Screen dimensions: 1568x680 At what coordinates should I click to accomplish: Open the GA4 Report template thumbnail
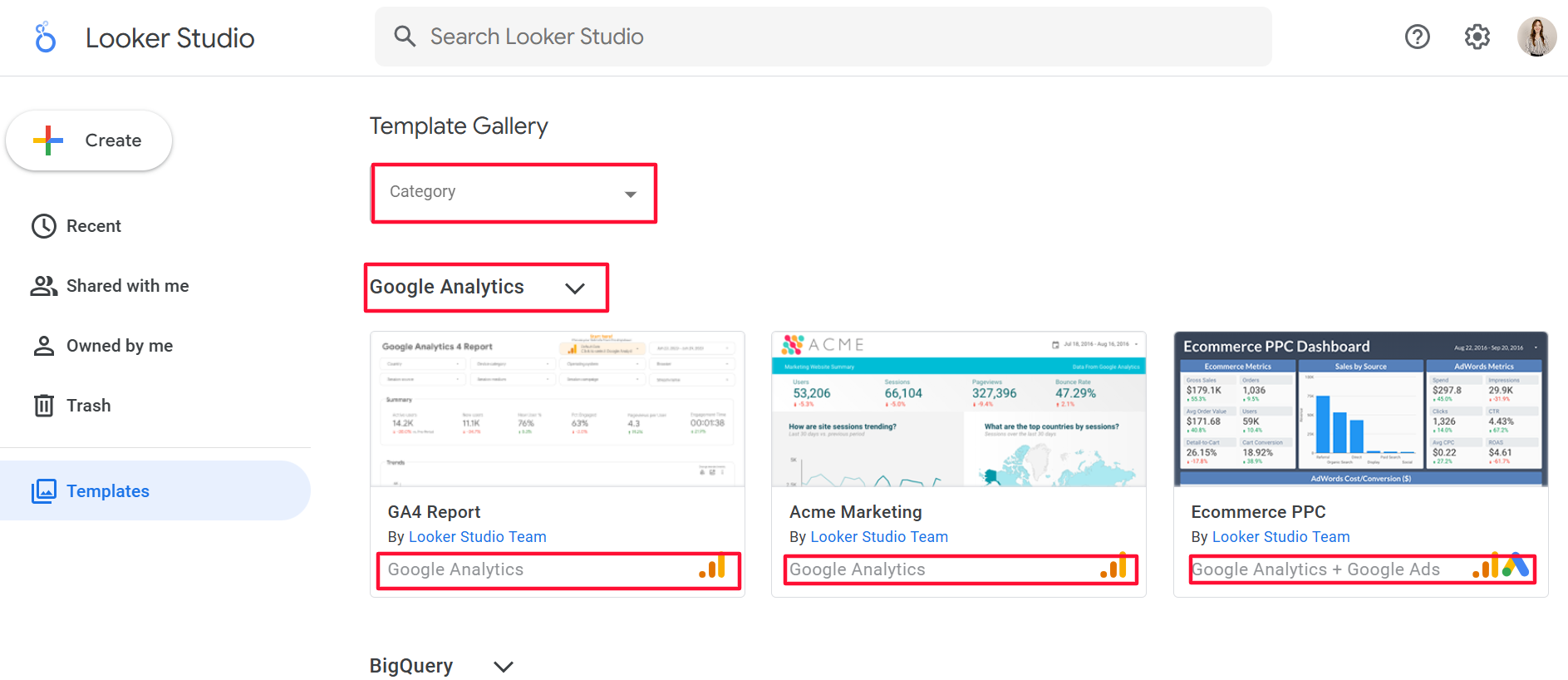pos(558,410)
